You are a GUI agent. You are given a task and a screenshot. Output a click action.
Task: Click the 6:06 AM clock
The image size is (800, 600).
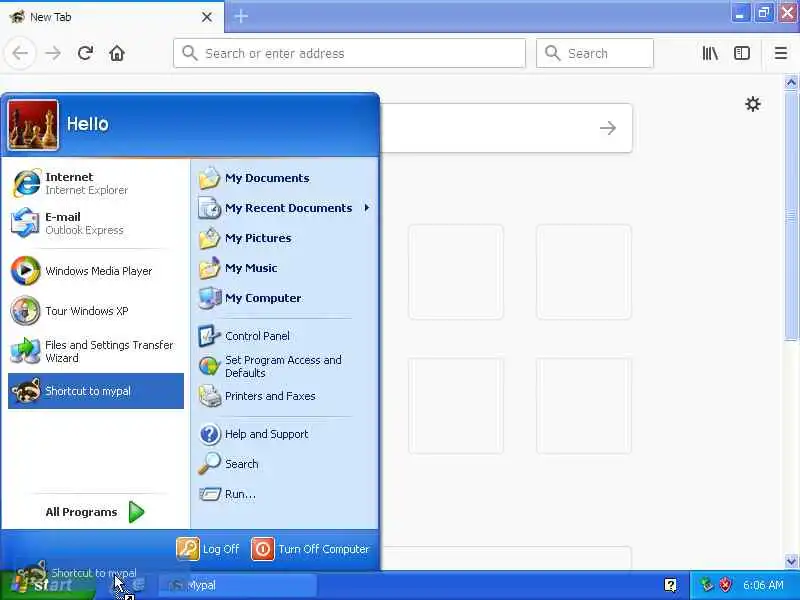pyautogui.click(x=763, y=585)
